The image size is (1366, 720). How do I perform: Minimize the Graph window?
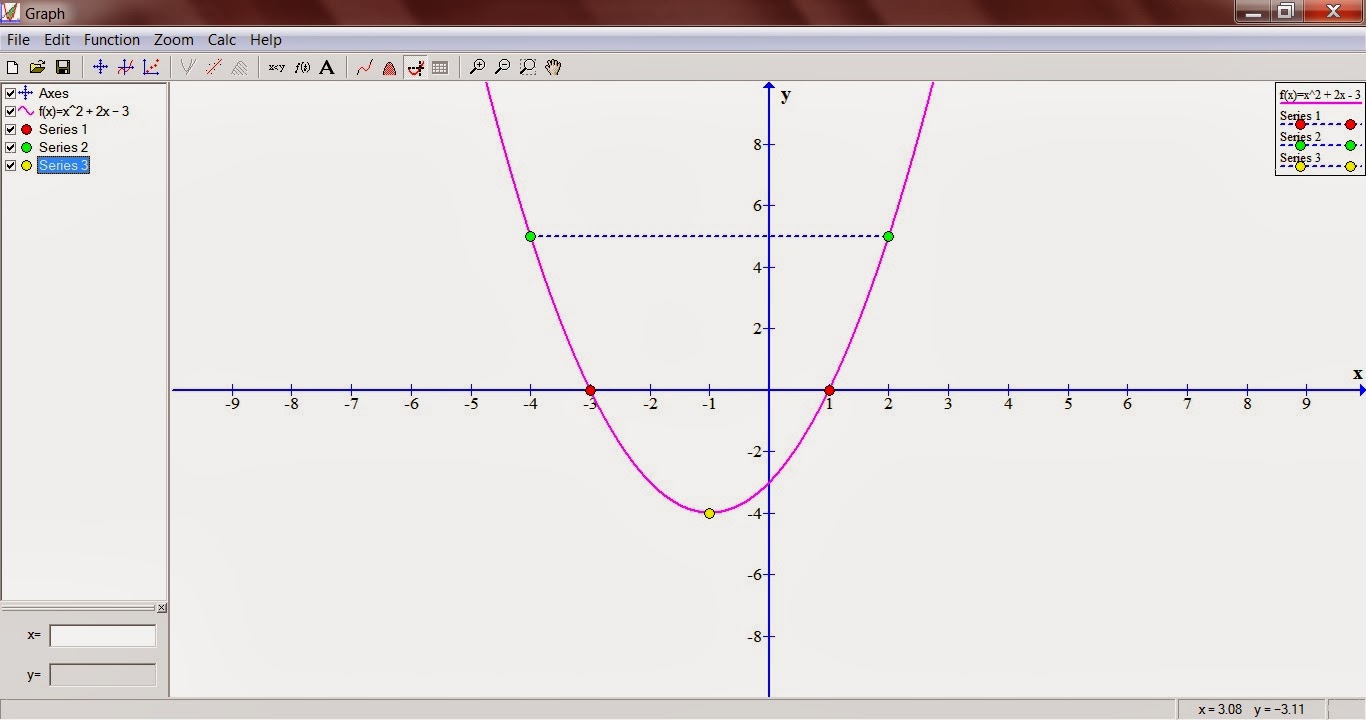point(1254,11)
